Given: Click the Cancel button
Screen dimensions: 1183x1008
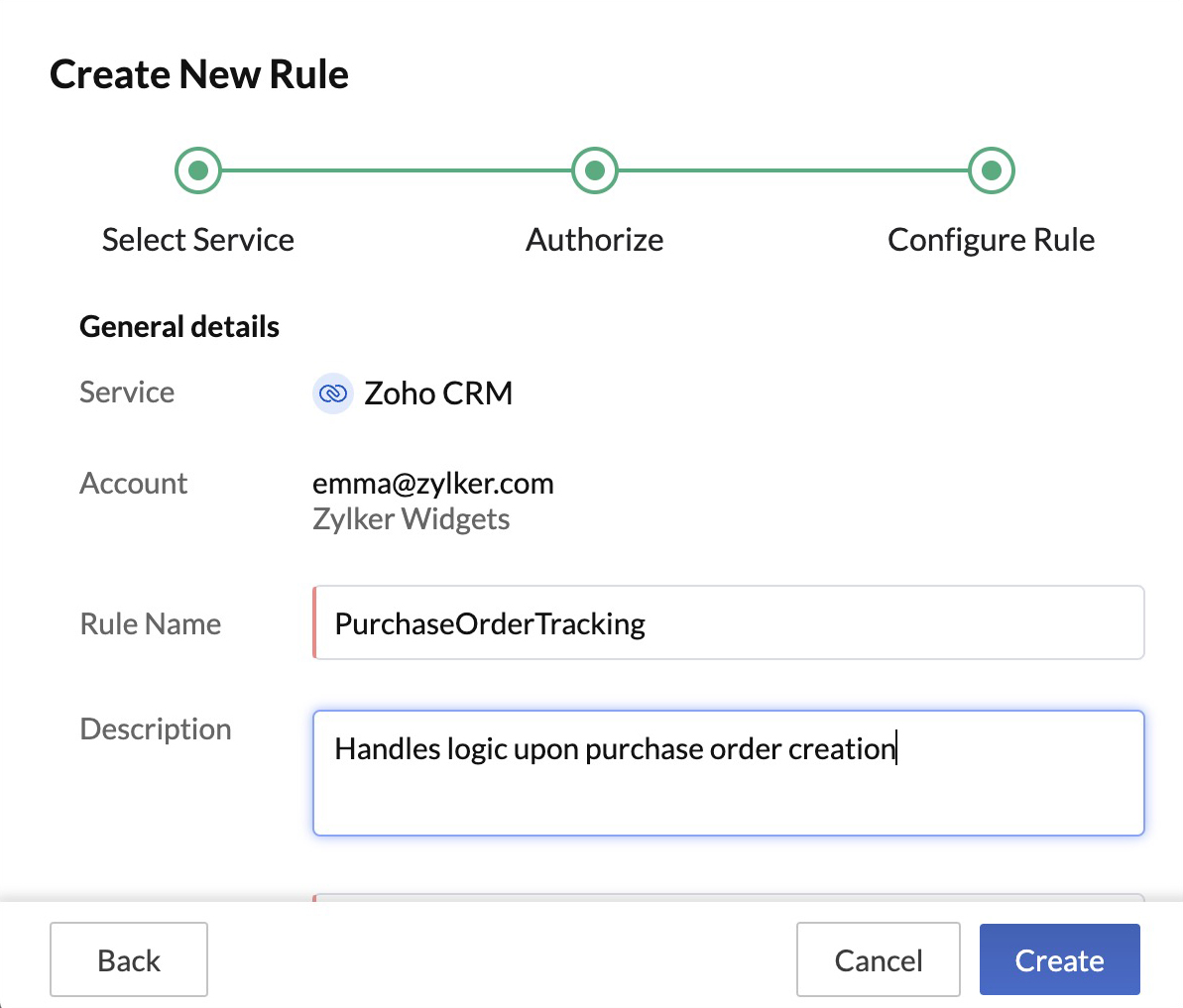Looking at the screenshot, I should point(878,959).
